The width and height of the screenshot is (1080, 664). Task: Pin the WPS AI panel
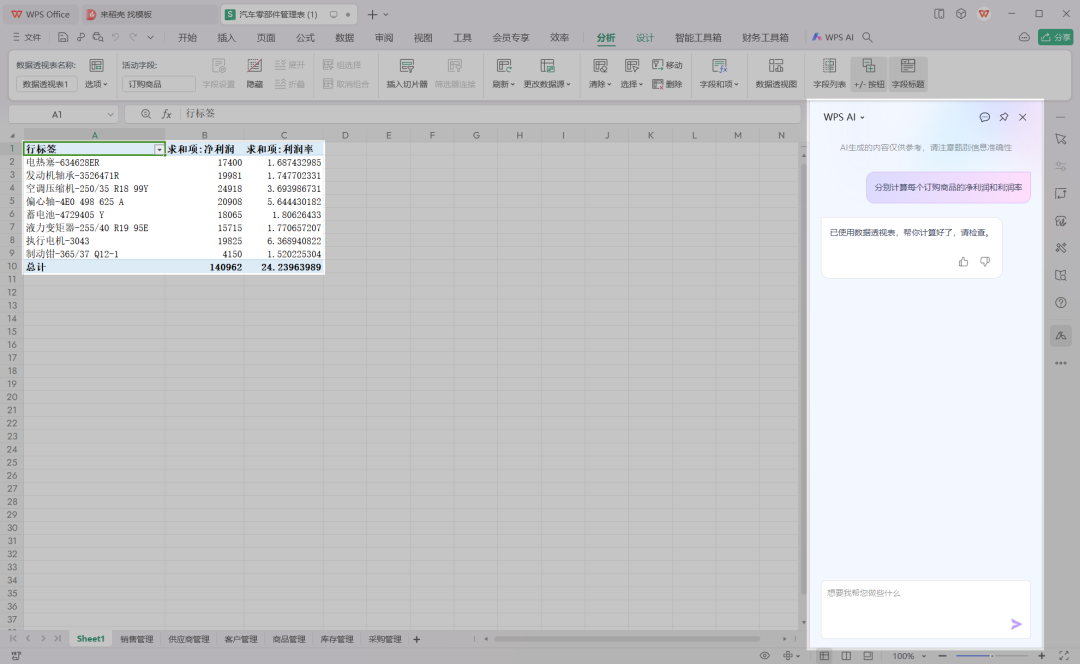point(1004,117)
